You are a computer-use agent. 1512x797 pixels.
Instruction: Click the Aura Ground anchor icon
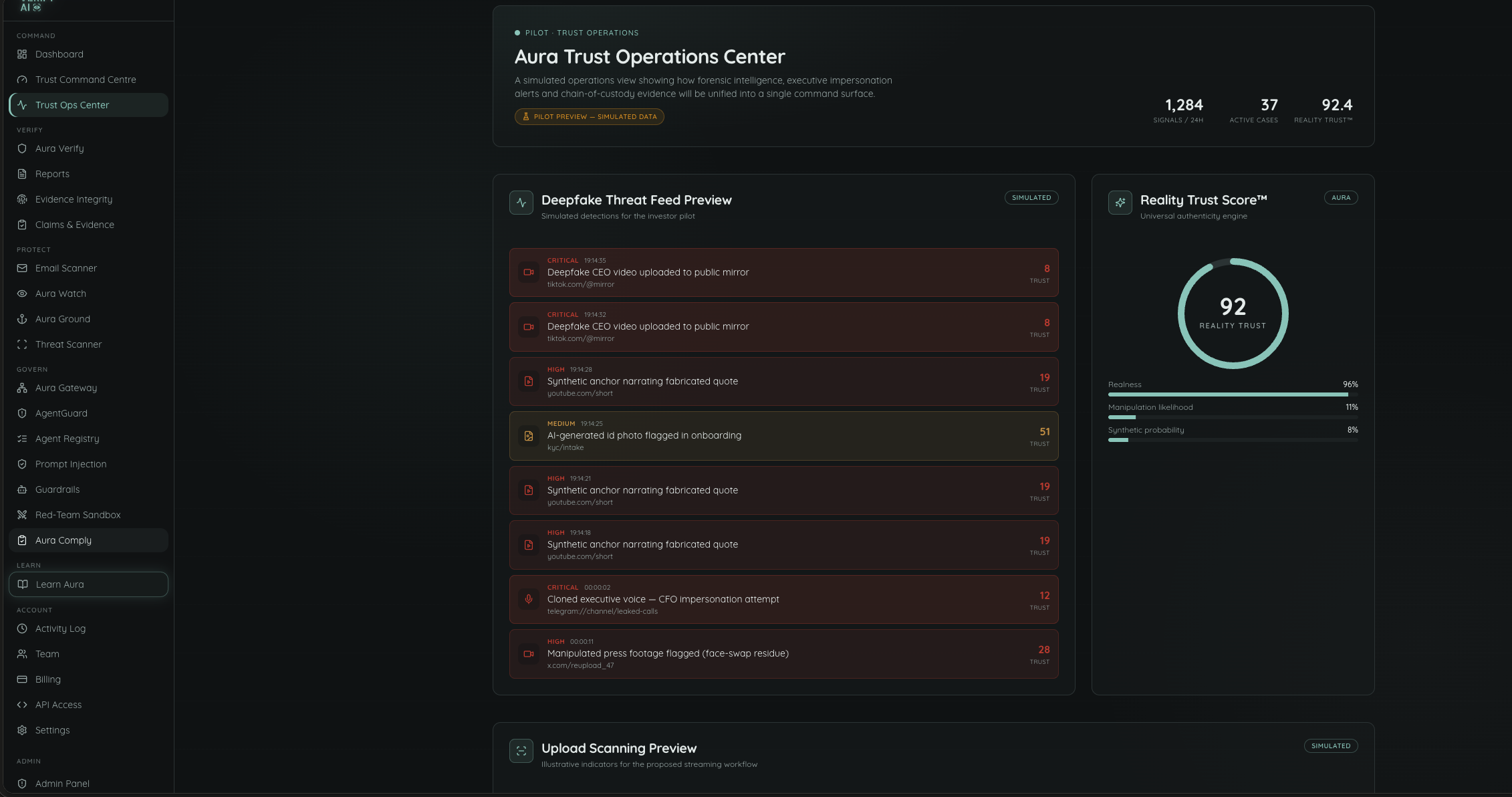22,319
